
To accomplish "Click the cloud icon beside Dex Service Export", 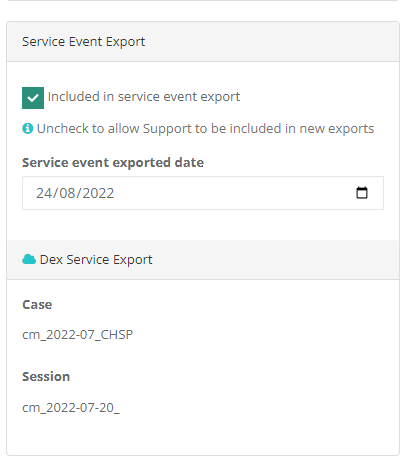I will tap(29, 259).
